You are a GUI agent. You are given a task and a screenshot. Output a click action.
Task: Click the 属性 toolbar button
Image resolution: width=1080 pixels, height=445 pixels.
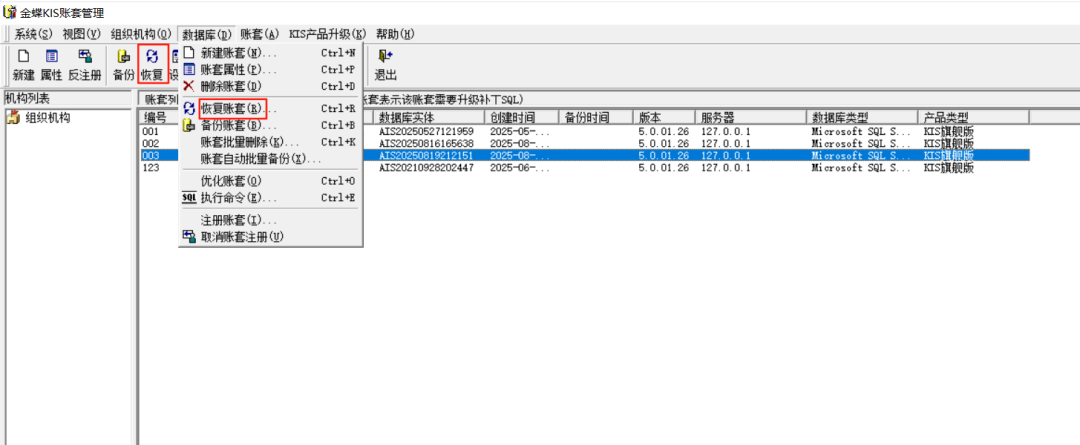[x=52, y=65]
